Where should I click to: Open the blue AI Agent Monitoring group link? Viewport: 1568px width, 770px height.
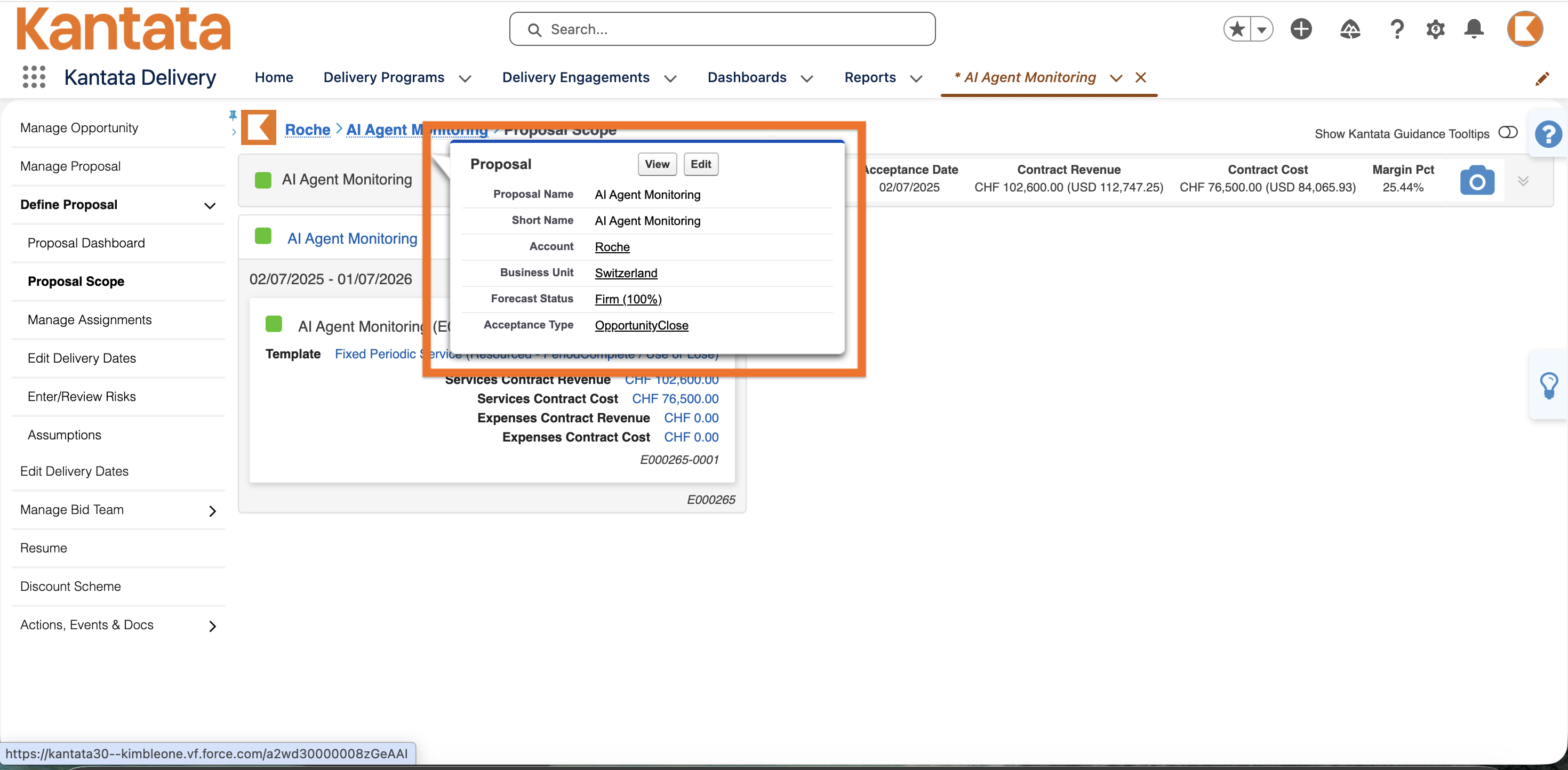click(x=352, y=238)
